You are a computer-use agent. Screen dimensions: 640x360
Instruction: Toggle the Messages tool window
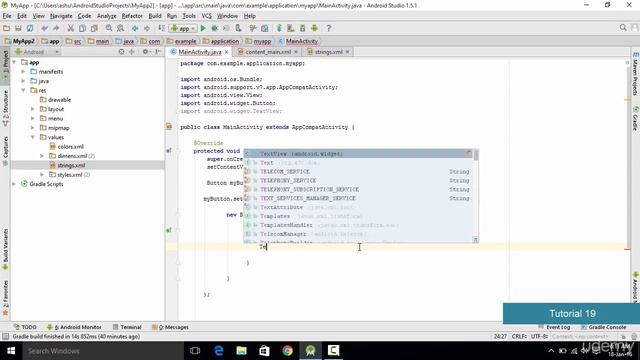point(170,327)
